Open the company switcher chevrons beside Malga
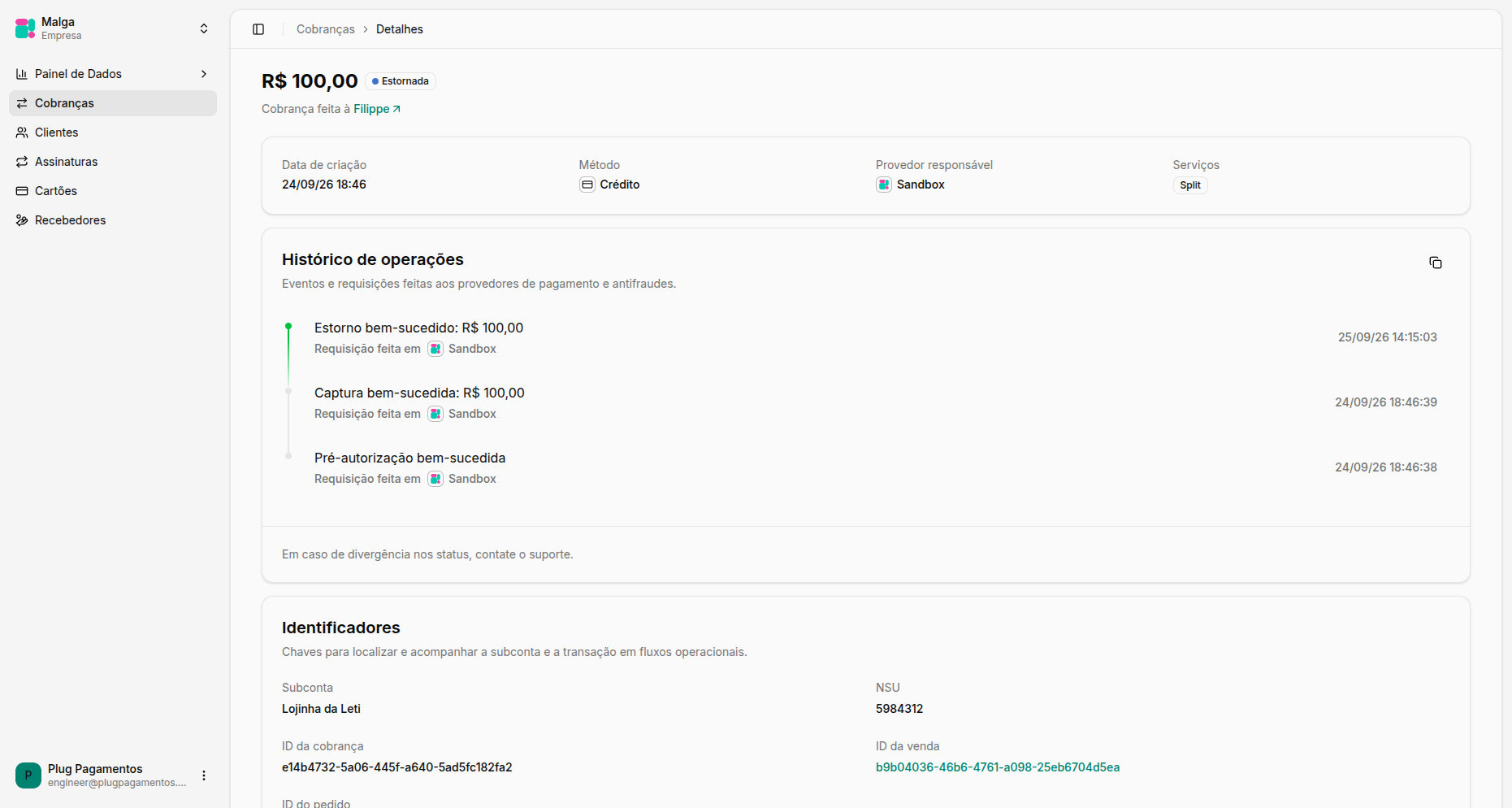The width and height of the screenshot is (1512, 808). click(x=204, y=28)
